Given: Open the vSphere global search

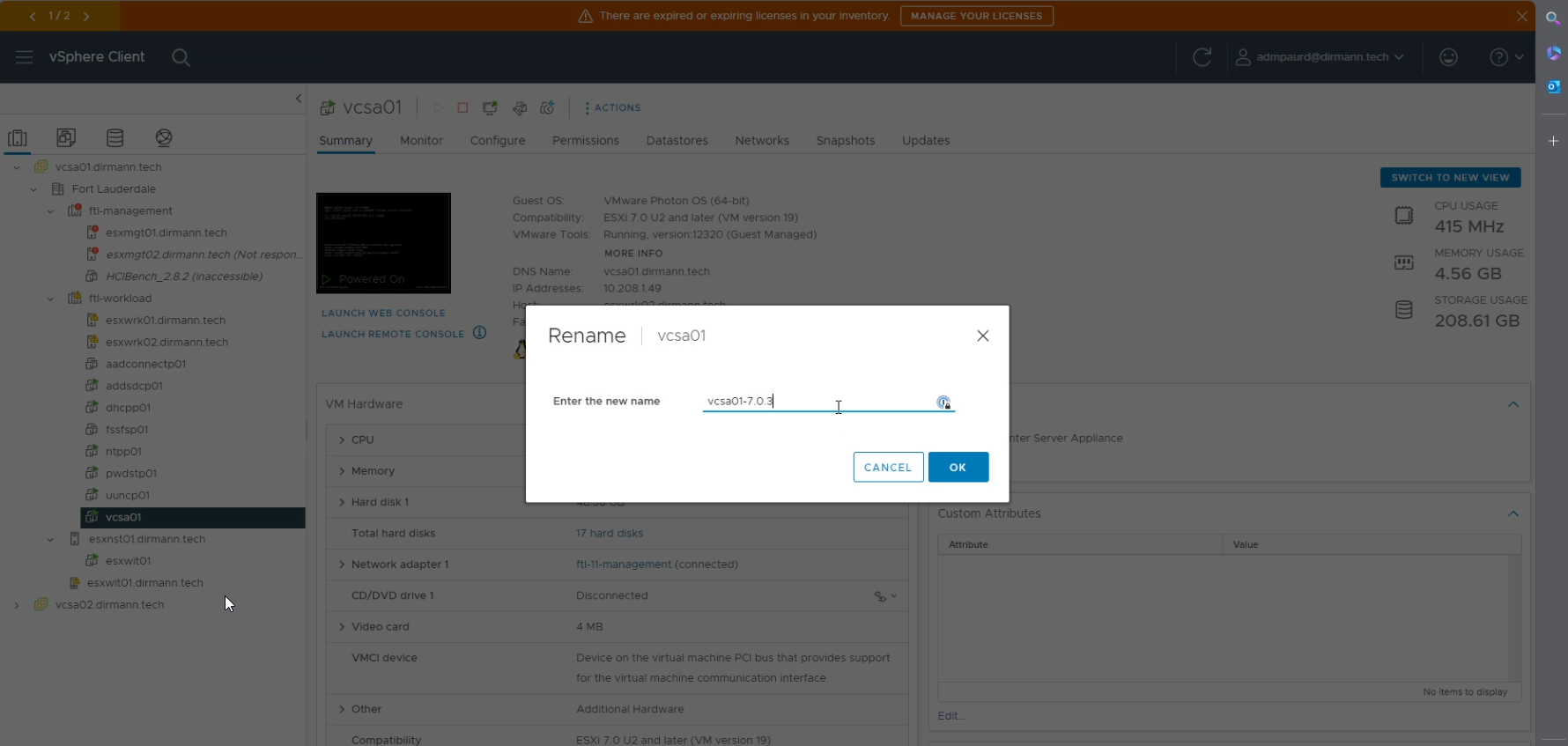Looking at the screenshot, I should coord(181,57).
